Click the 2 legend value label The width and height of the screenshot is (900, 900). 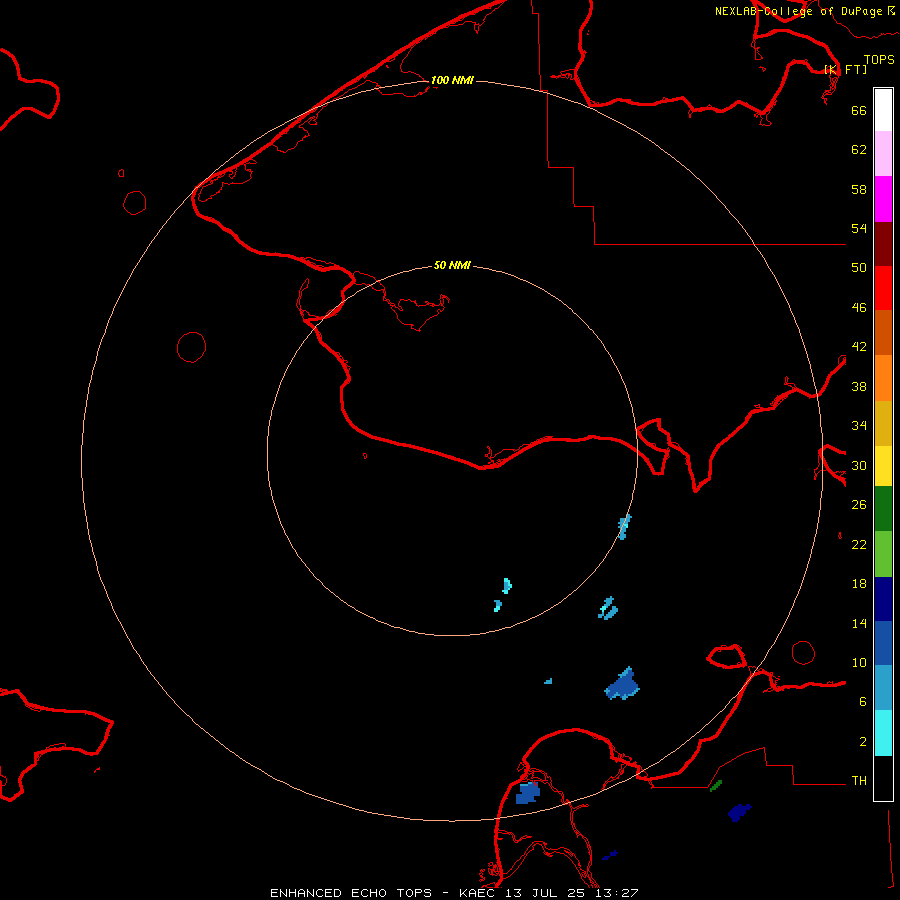[863, 742]
